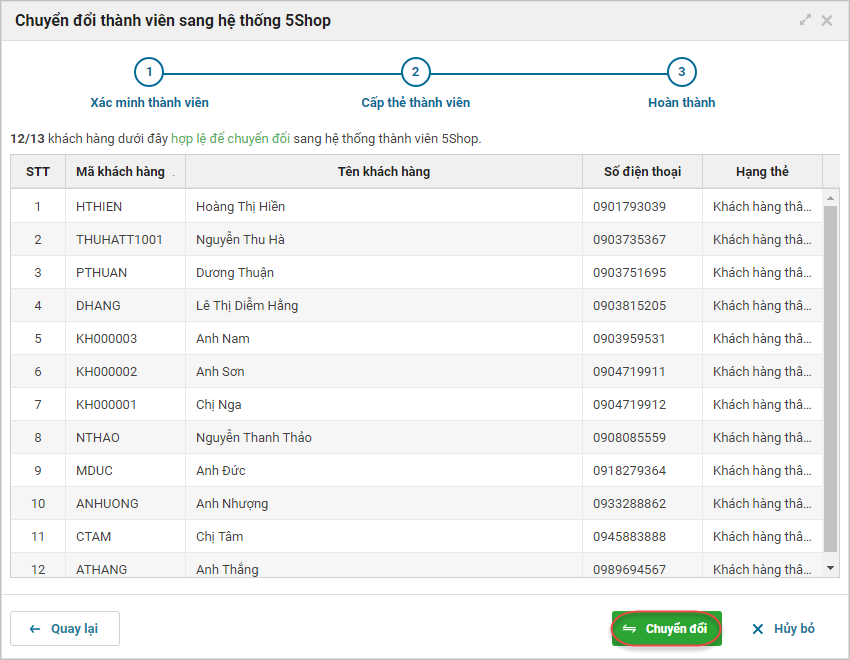This screenshot has width=850, height=660.
Task: Click the Tên khách hàng column header
Action: point(383,172)
